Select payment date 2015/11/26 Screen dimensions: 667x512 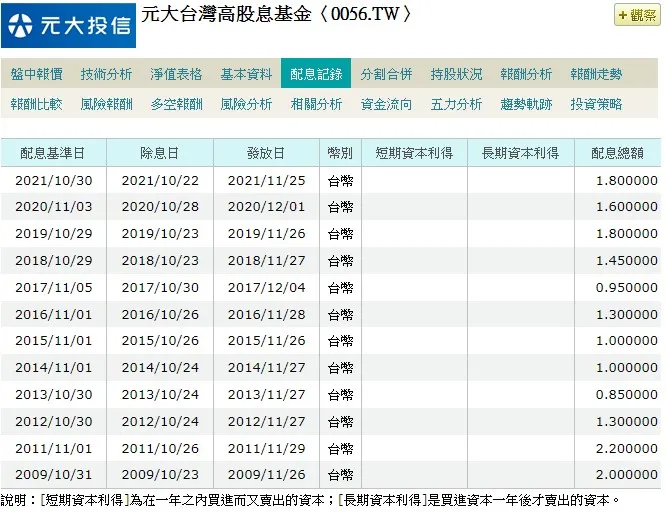point(266,341)
